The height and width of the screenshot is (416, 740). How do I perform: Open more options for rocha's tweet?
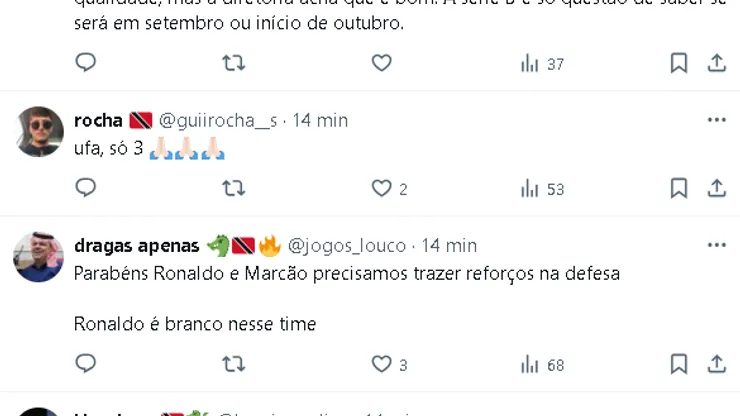click(x=716, y=120)
